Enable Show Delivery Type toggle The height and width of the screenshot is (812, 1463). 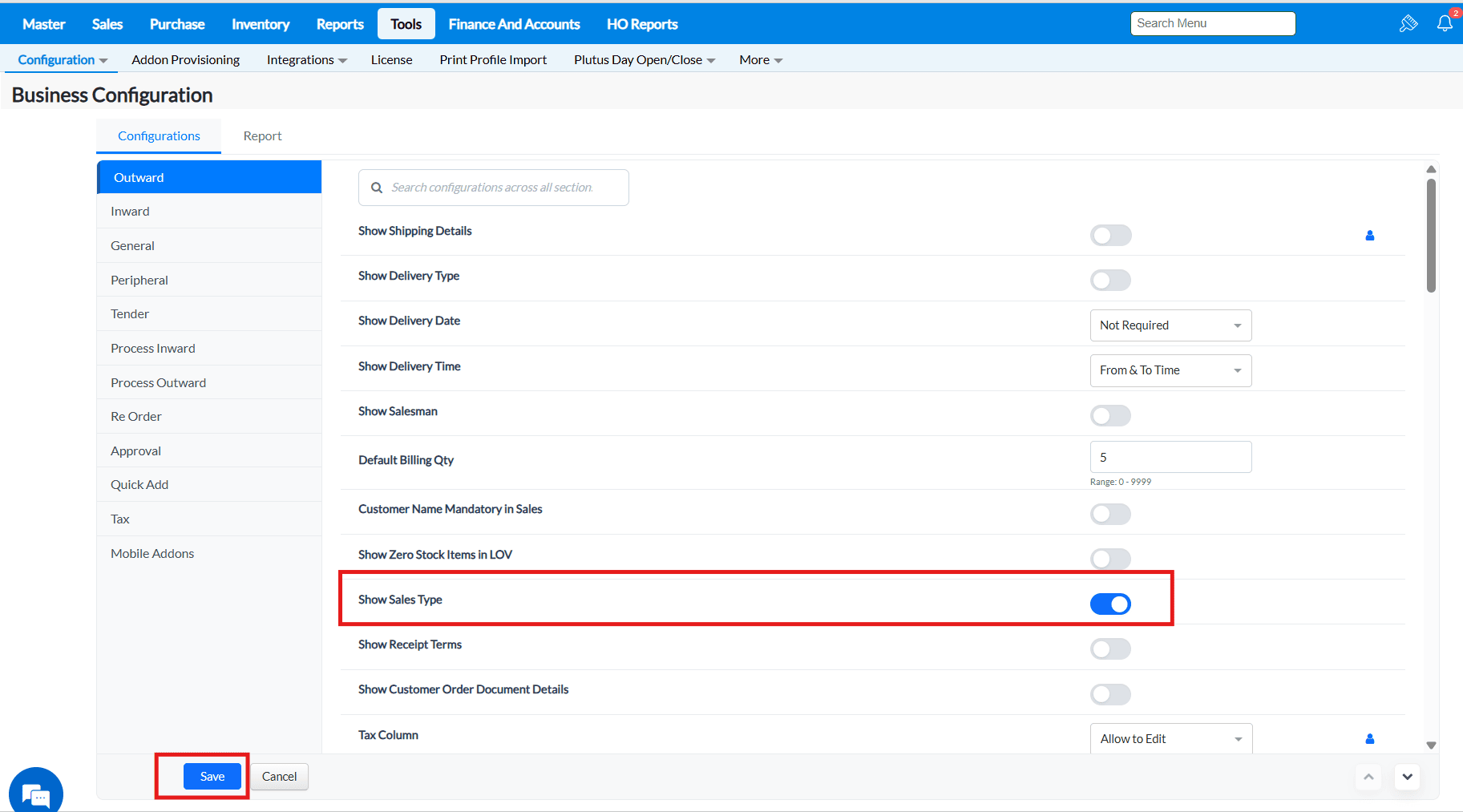click(x=1110, y=281)
